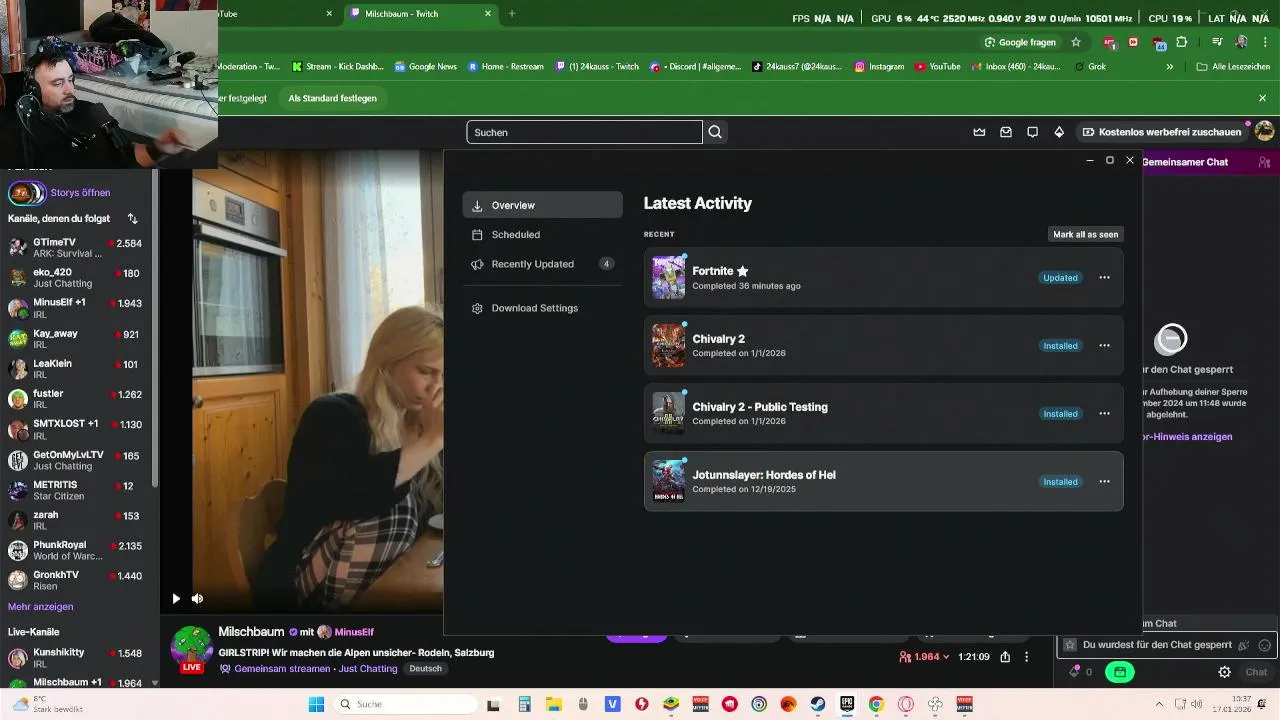Click Jotunnslayer: Hordes of Hel thumbnail
The height and width of the screenshot is (720, 1280).
(x=669, y=482)
